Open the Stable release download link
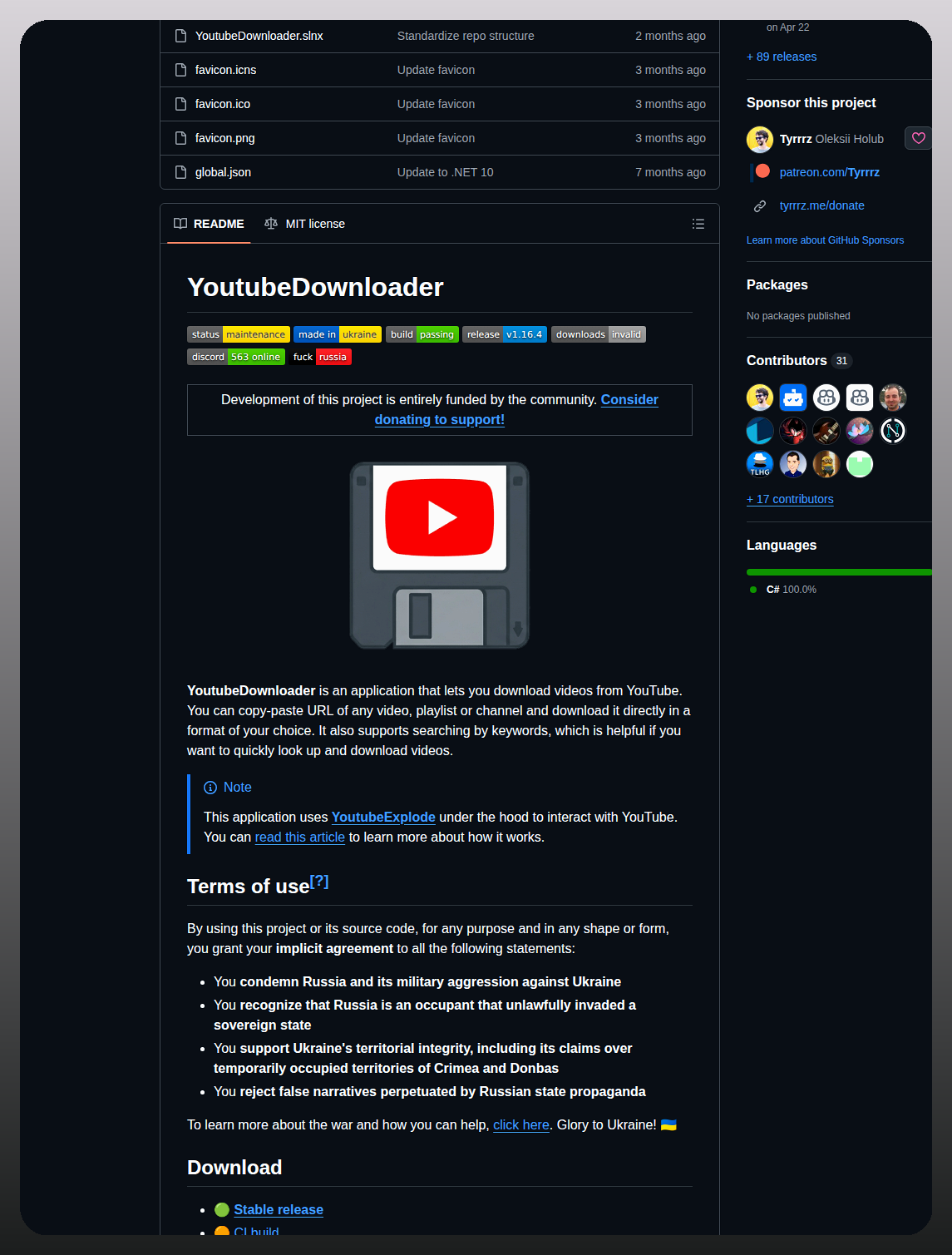This screenshot has width=952, height=1255. coord(279,1209)
